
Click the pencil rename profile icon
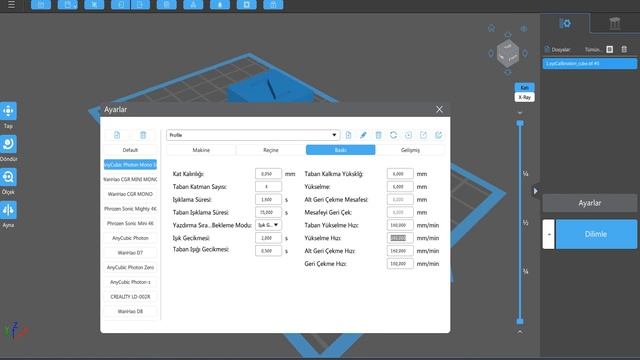[x=363, y=135]
